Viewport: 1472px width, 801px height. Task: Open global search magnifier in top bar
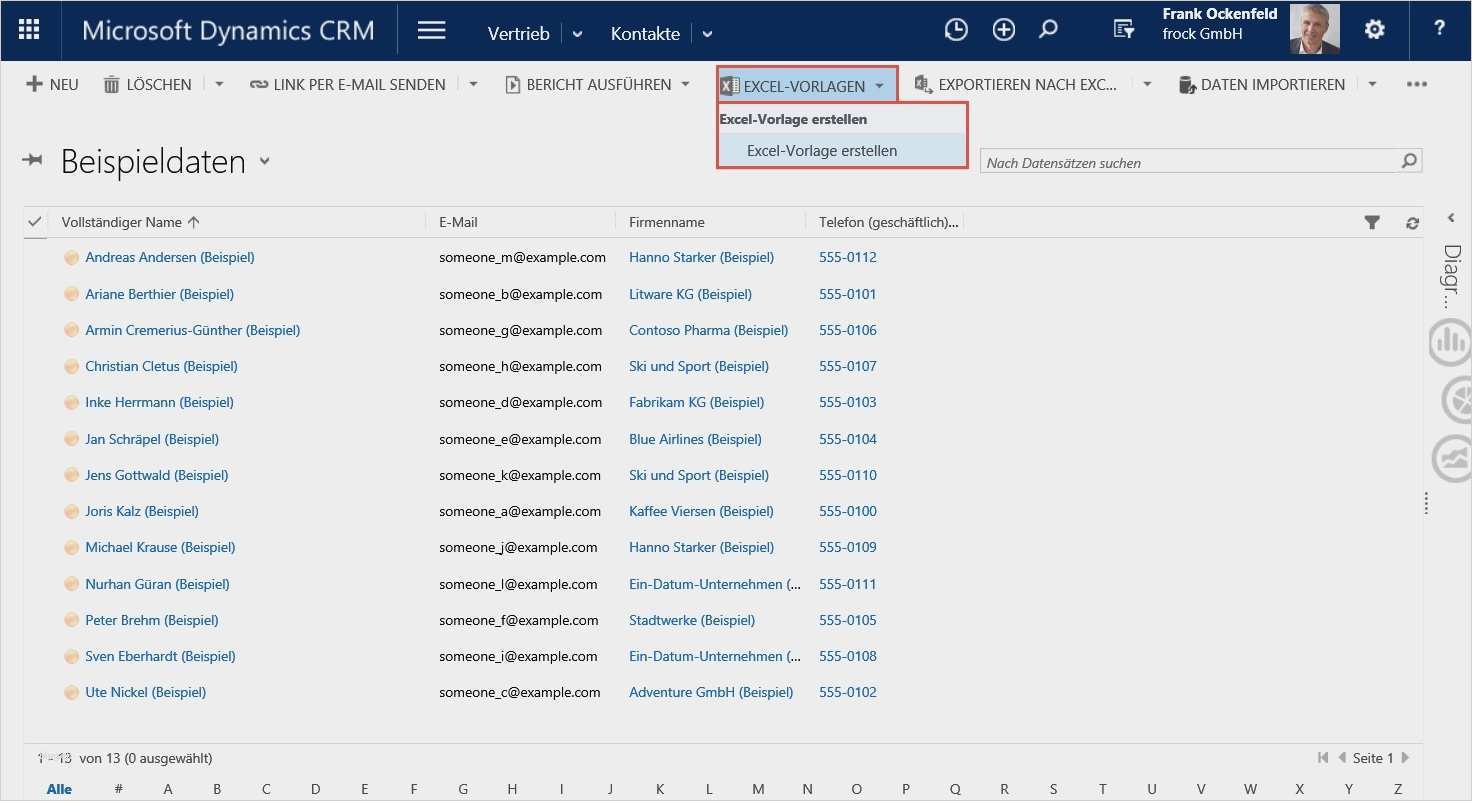[x=1048, y=30]
